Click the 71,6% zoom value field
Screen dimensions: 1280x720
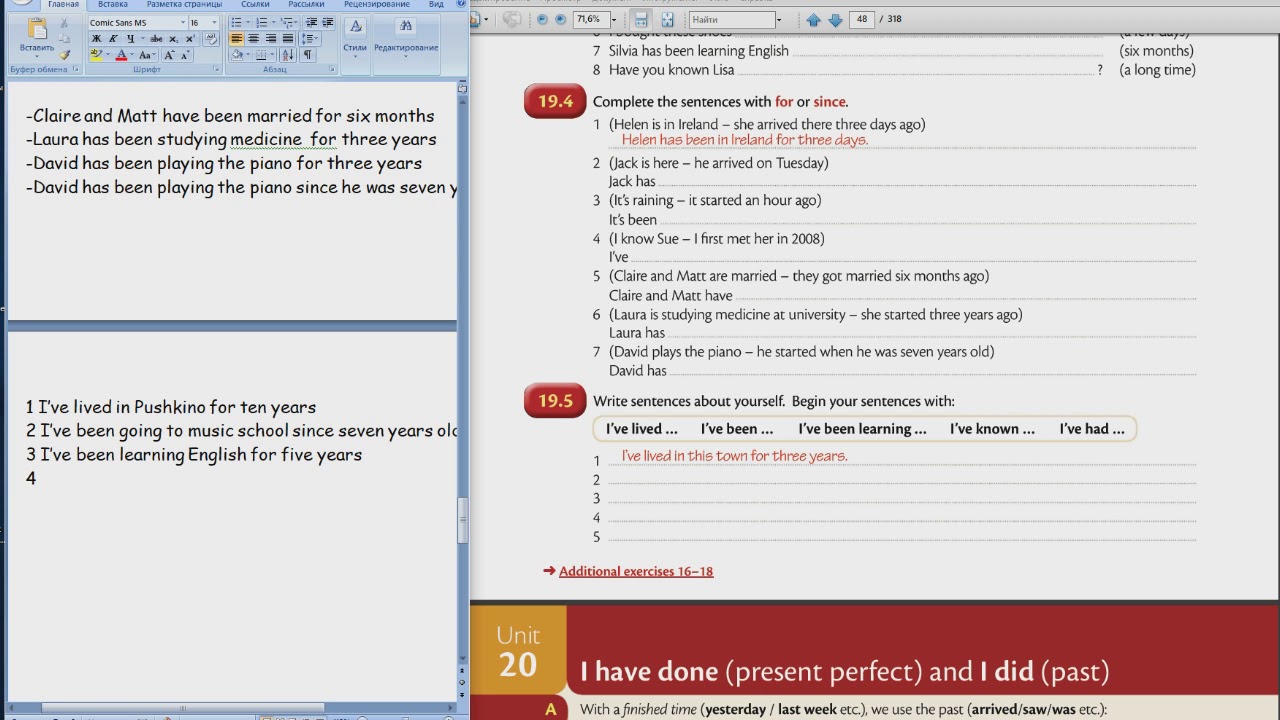coord(590,20)
